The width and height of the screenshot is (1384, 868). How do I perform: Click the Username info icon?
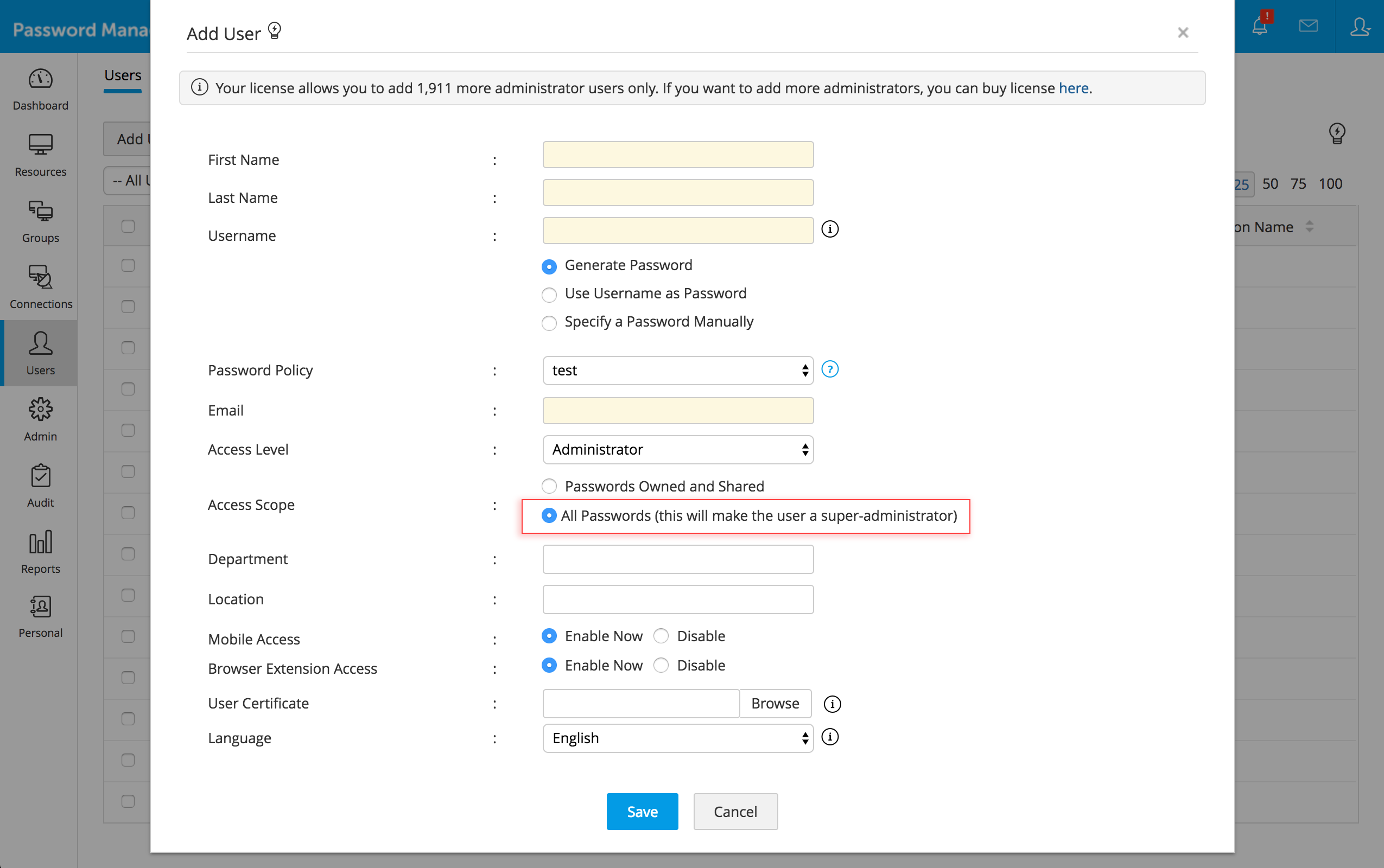point(830,229)
